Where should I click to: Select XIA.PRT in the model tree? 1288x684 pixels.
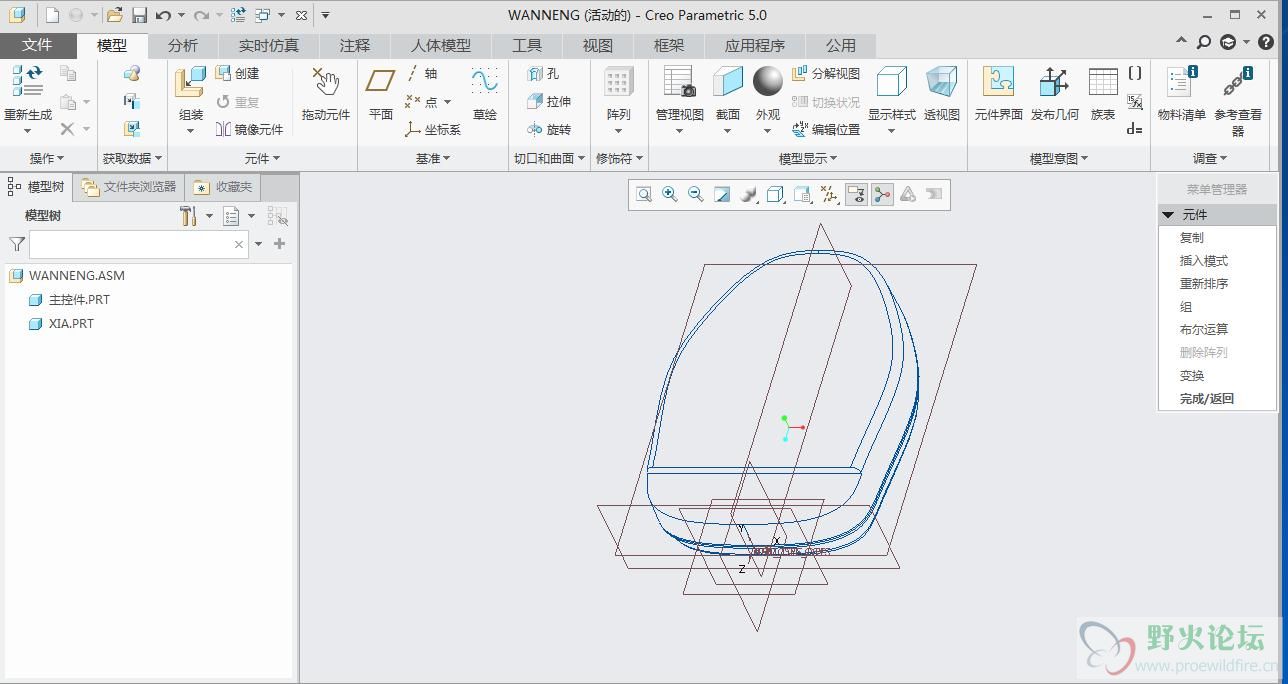62,323
